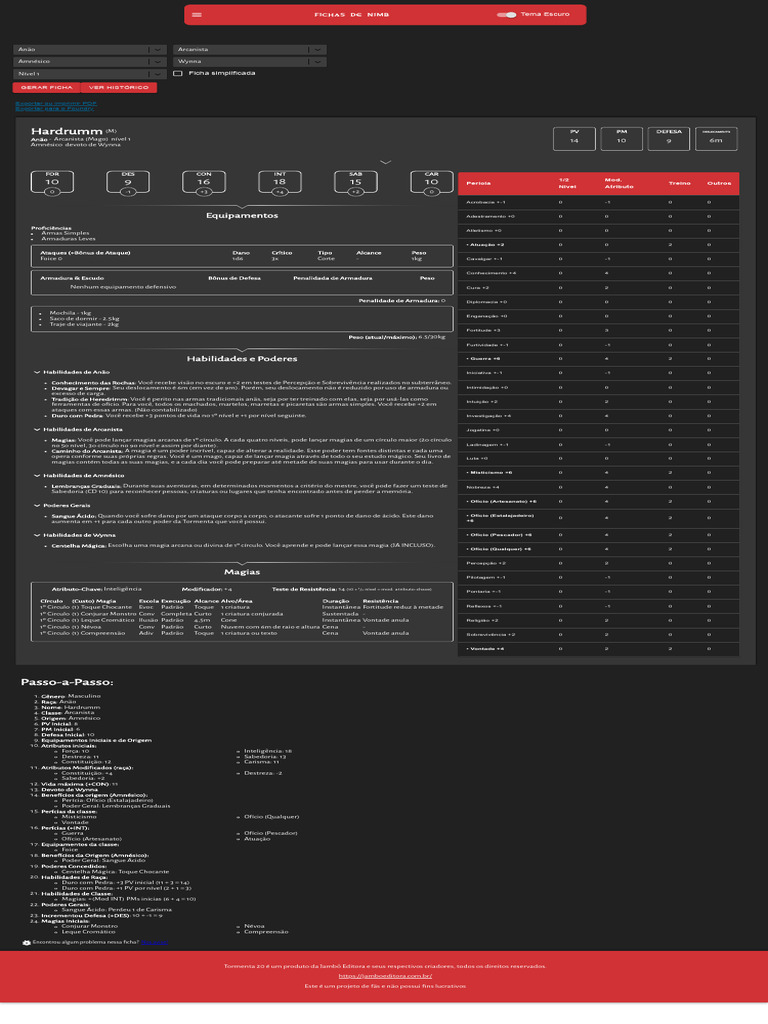Toggle the Tema Escuro switch
This screenshot has width=768, height=1024.
tap(507, 14)
